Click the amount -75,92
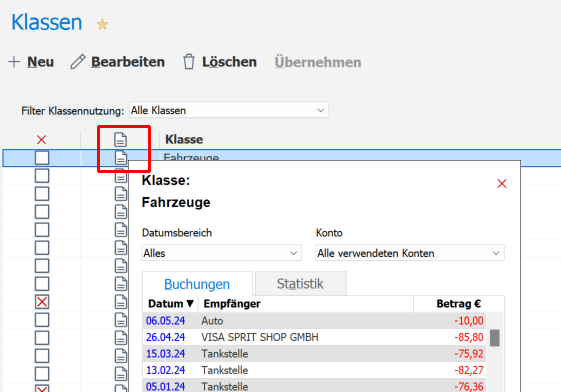This screenshot has width=561, height=392. (x=469, y=353)
